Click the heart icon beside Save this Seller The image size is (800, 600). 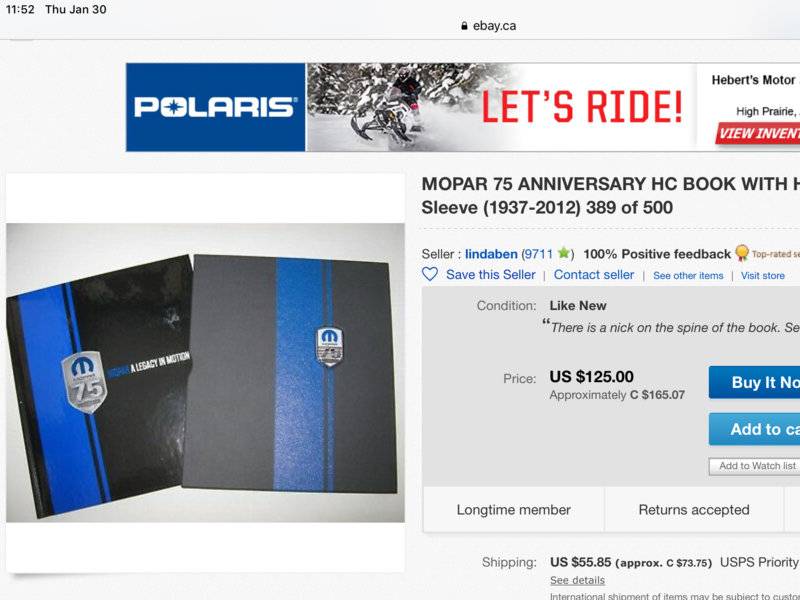click(430, 274)
